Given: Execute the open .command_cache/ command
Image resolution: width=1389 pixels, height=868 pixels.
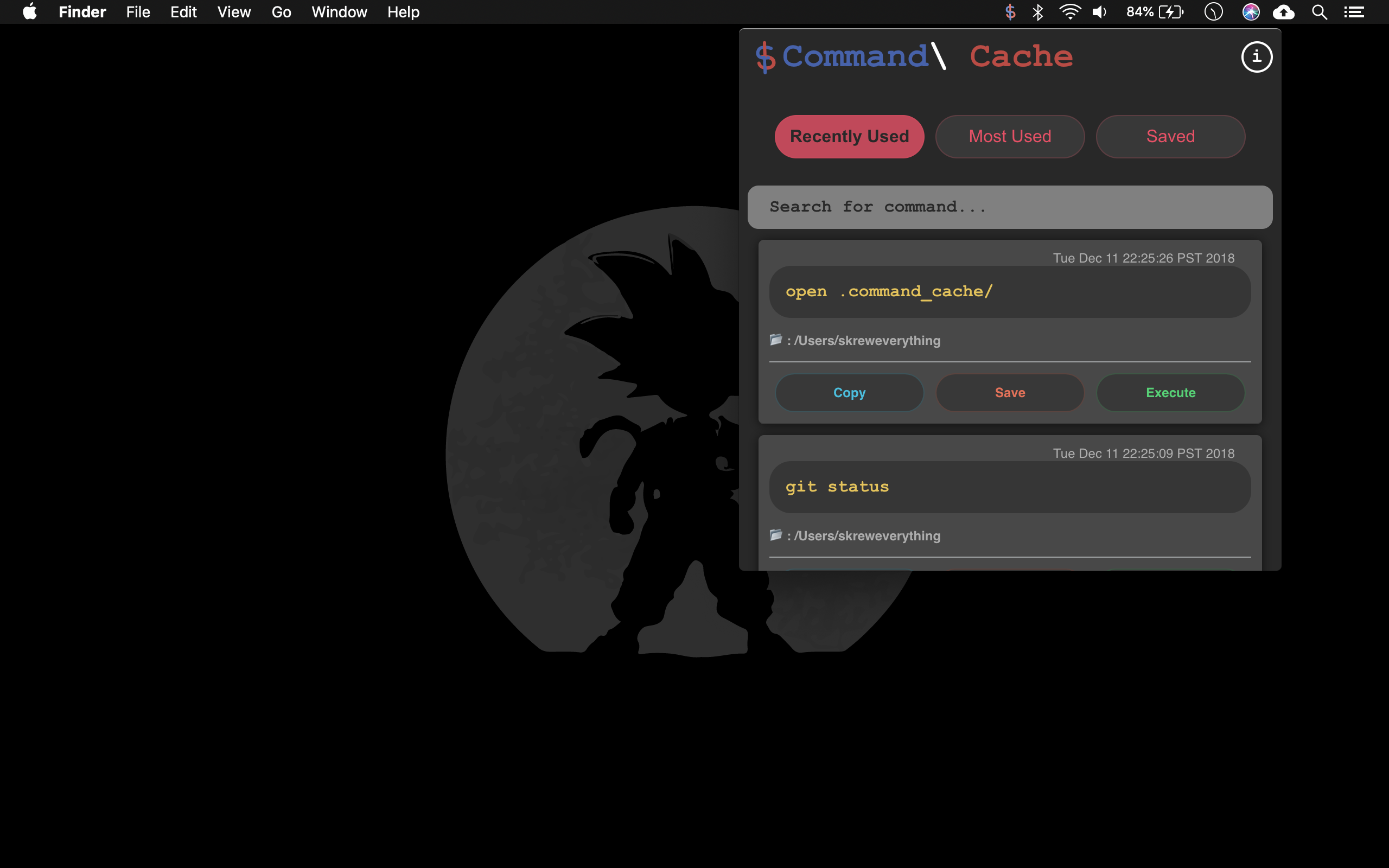Looking at the screenshot, I should tap(1170, 393).
